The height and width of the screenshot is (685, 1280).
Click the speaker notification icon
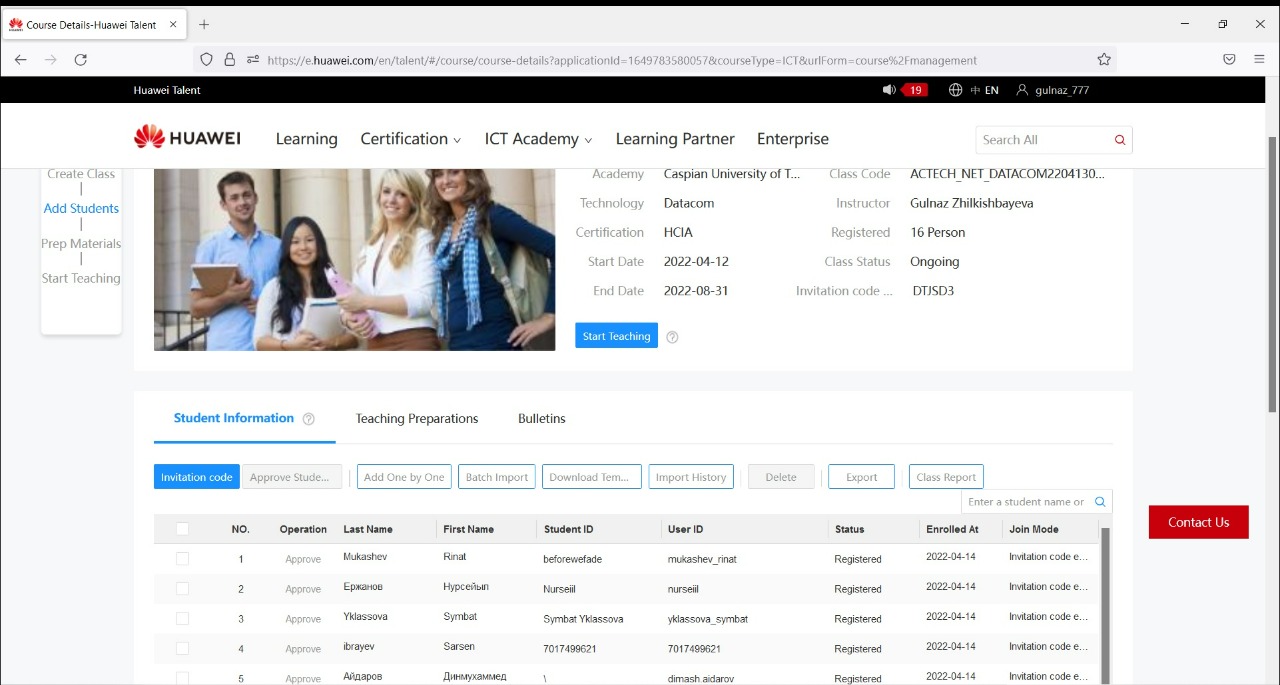point(888,90)
